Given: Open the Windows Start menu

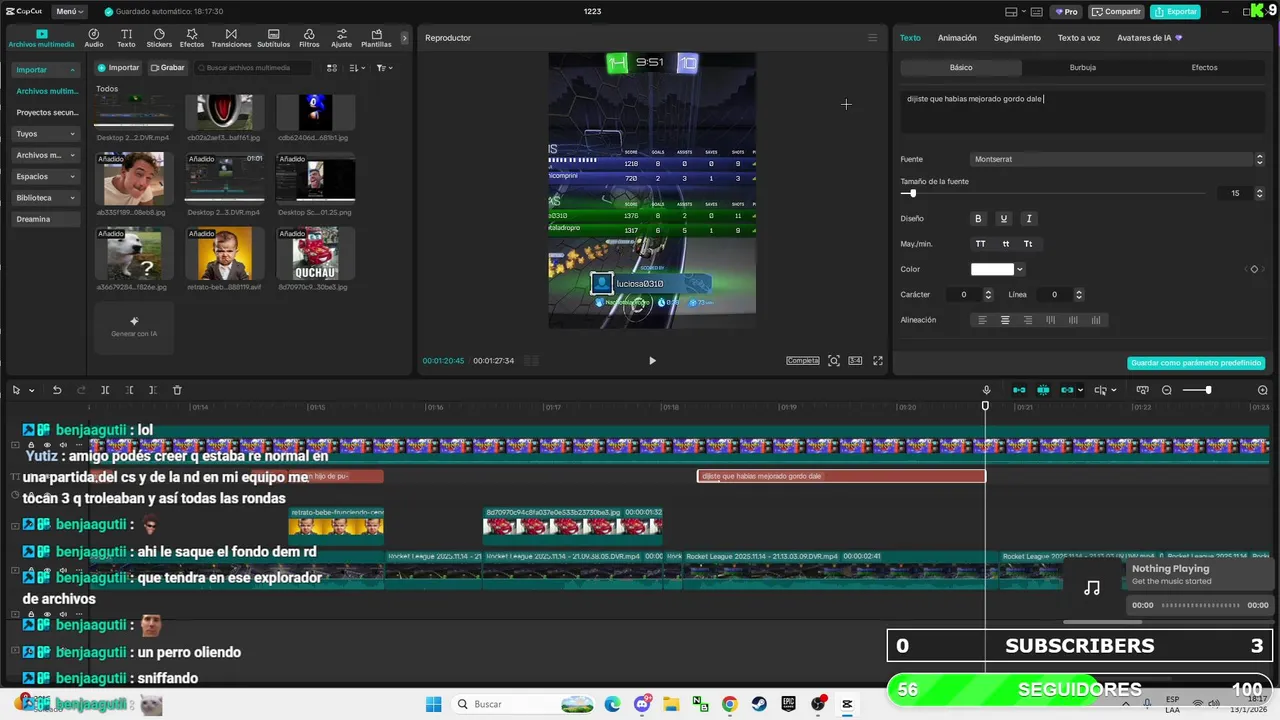Looking at the screenshot, I should pos(434,704).
